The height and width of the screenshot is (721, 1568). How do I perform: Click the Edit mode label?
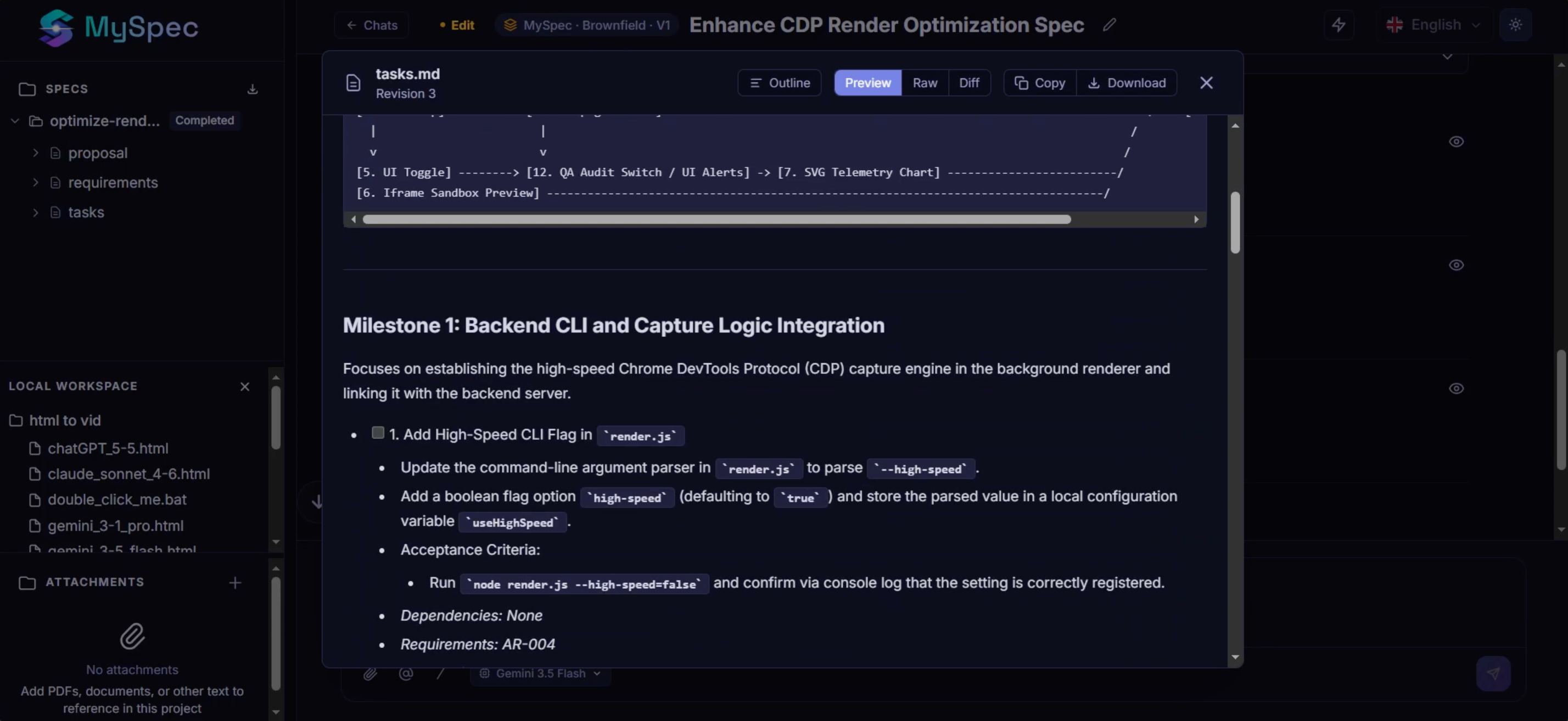point(457,25)
